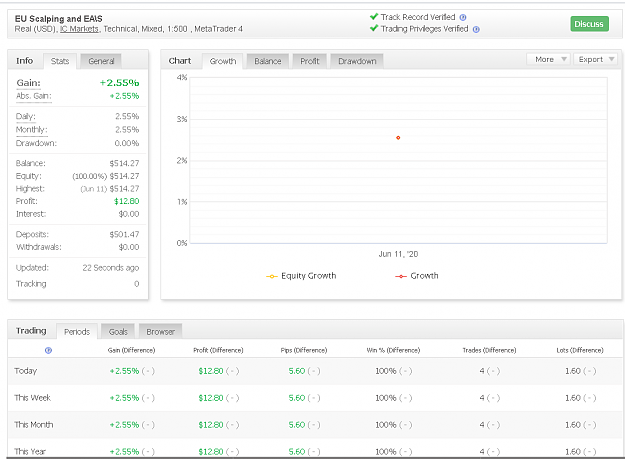This screenshot has width=625, height=459.
Task: Toggle Growth legend series
Action: pos(417,276)
